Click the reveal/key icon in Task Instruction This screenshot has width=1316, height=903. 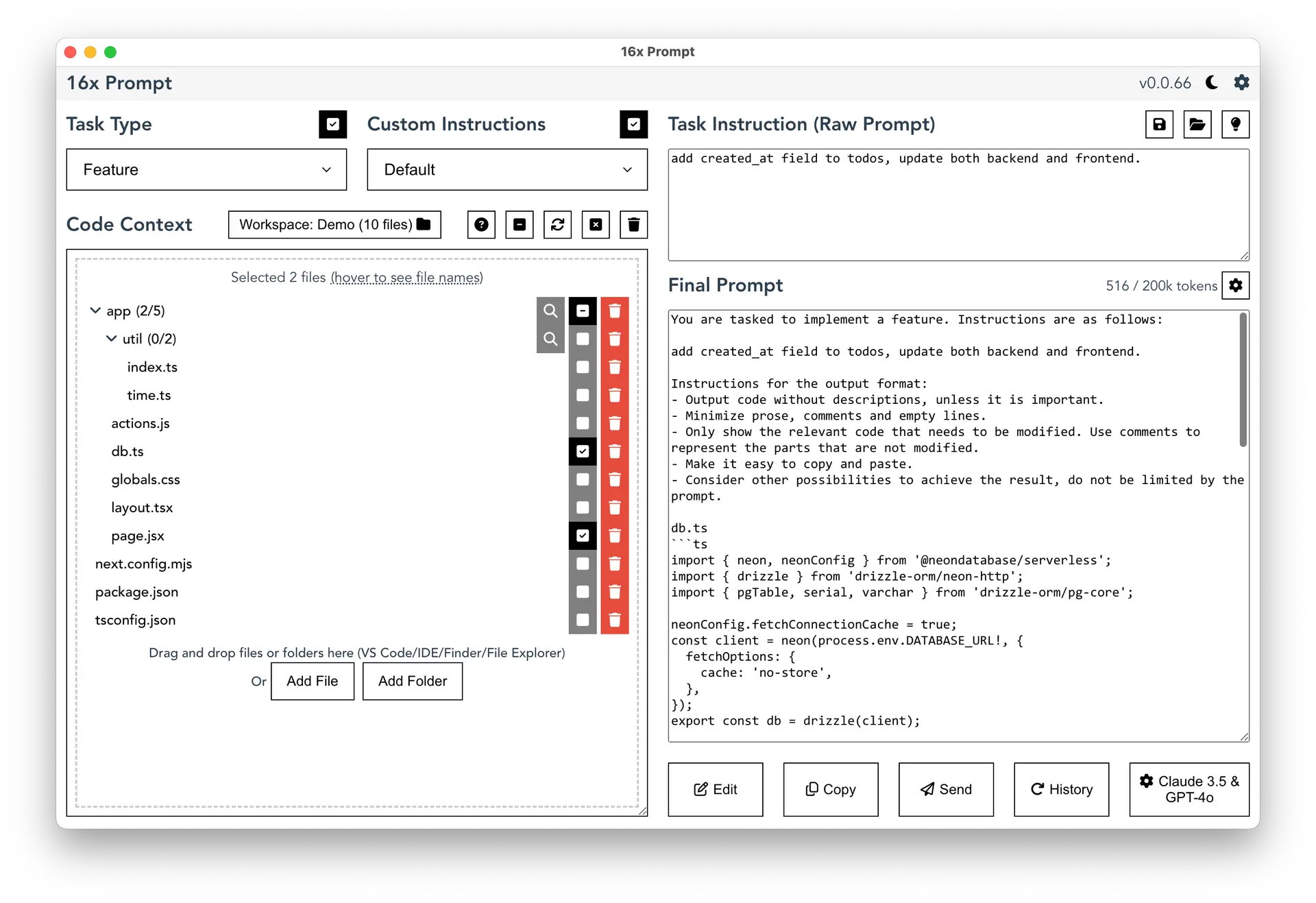coord(1237,124)
